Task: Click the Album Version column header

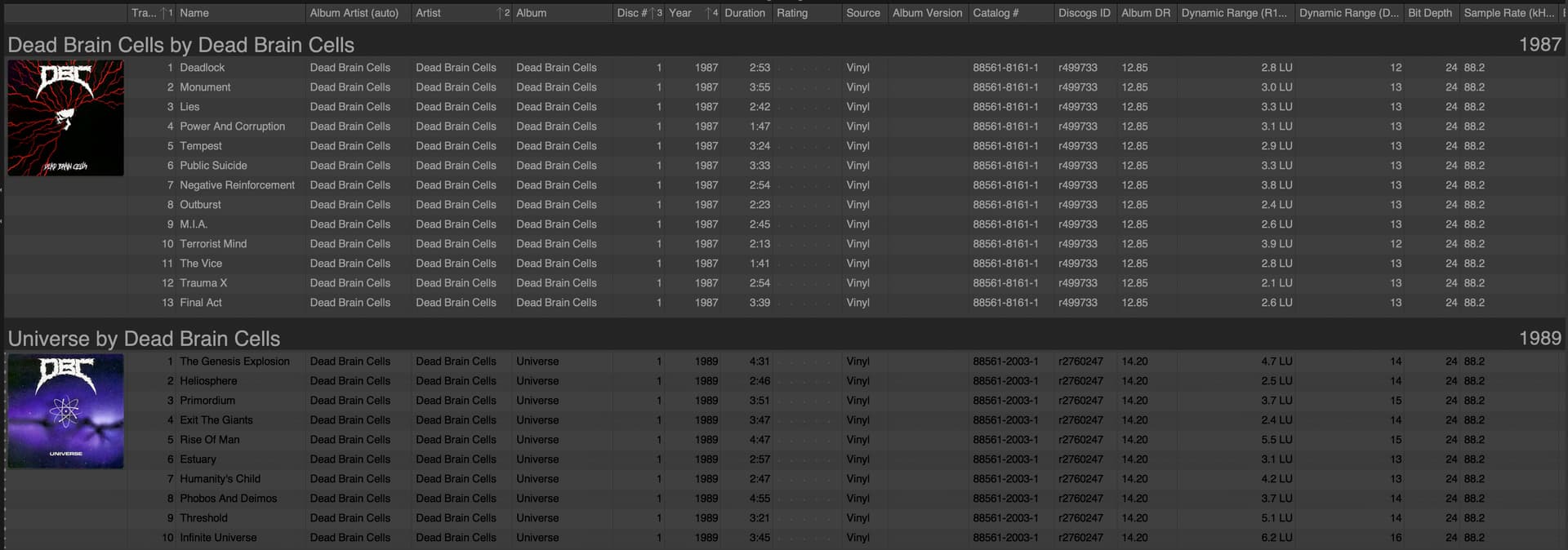Action: click(x=927, y=13)
